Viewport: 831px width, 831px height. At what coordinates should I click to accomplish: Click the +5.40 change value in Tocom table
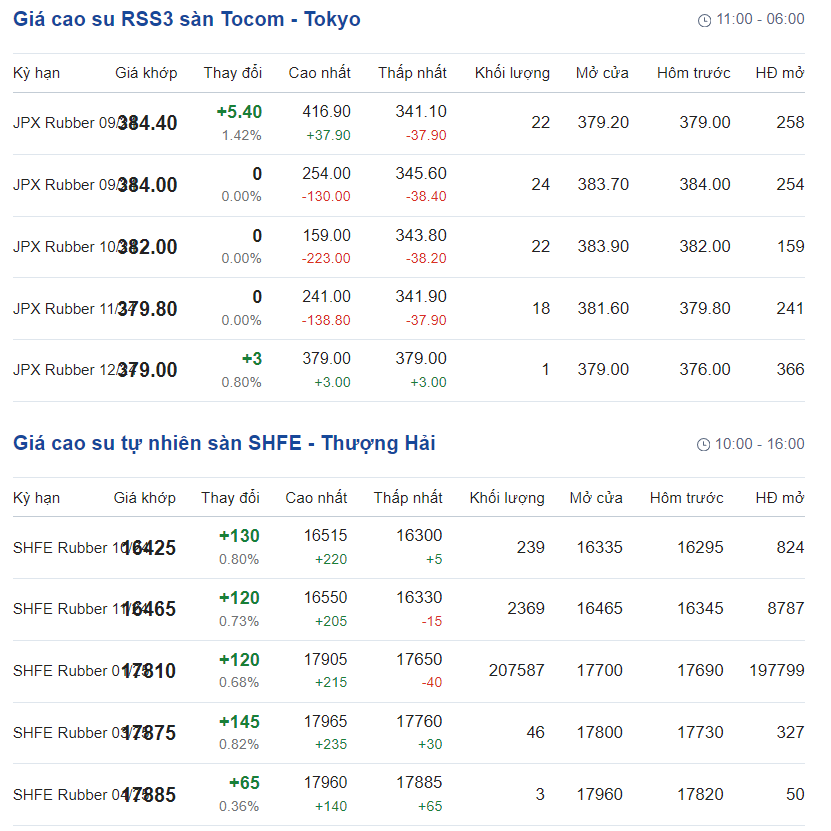(x=239, y=112)
